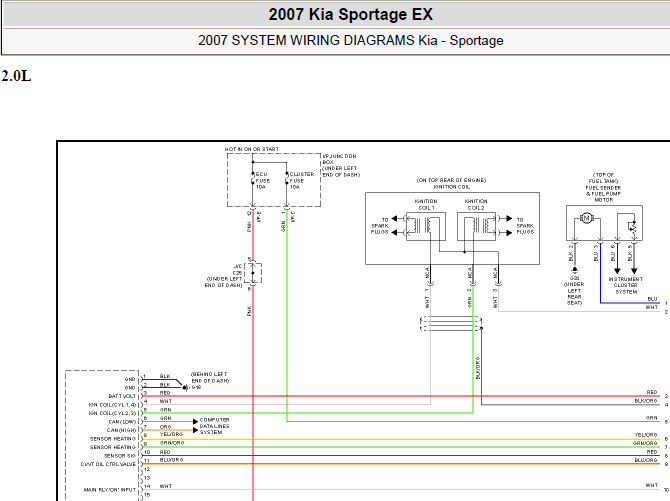
Task: Click the IGNITION COIL 2 label
Action: (x=476, y=204)
